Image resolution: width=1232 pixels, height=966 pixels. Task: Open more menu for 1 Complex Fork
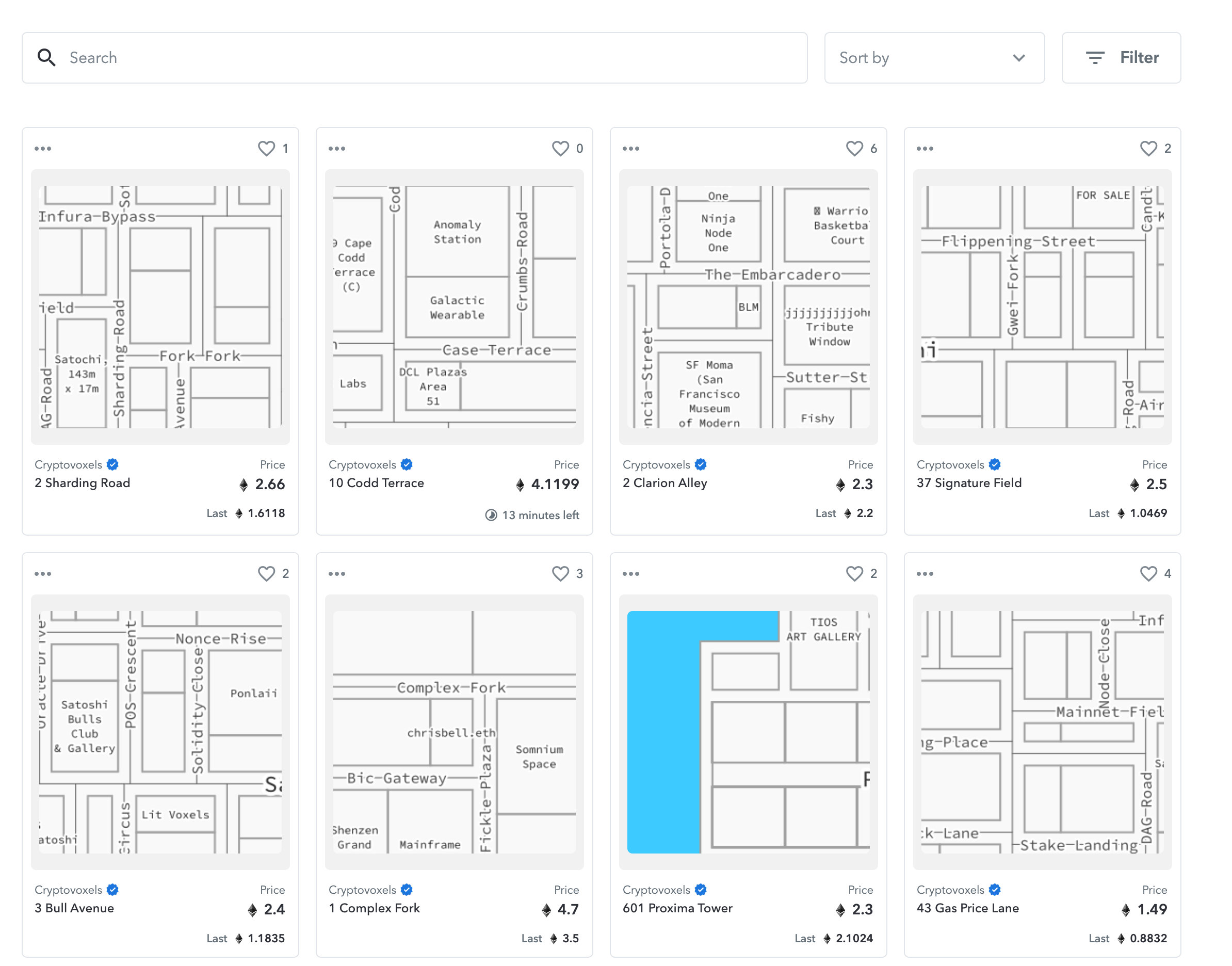pyautogui.click(x=337, y=573)
